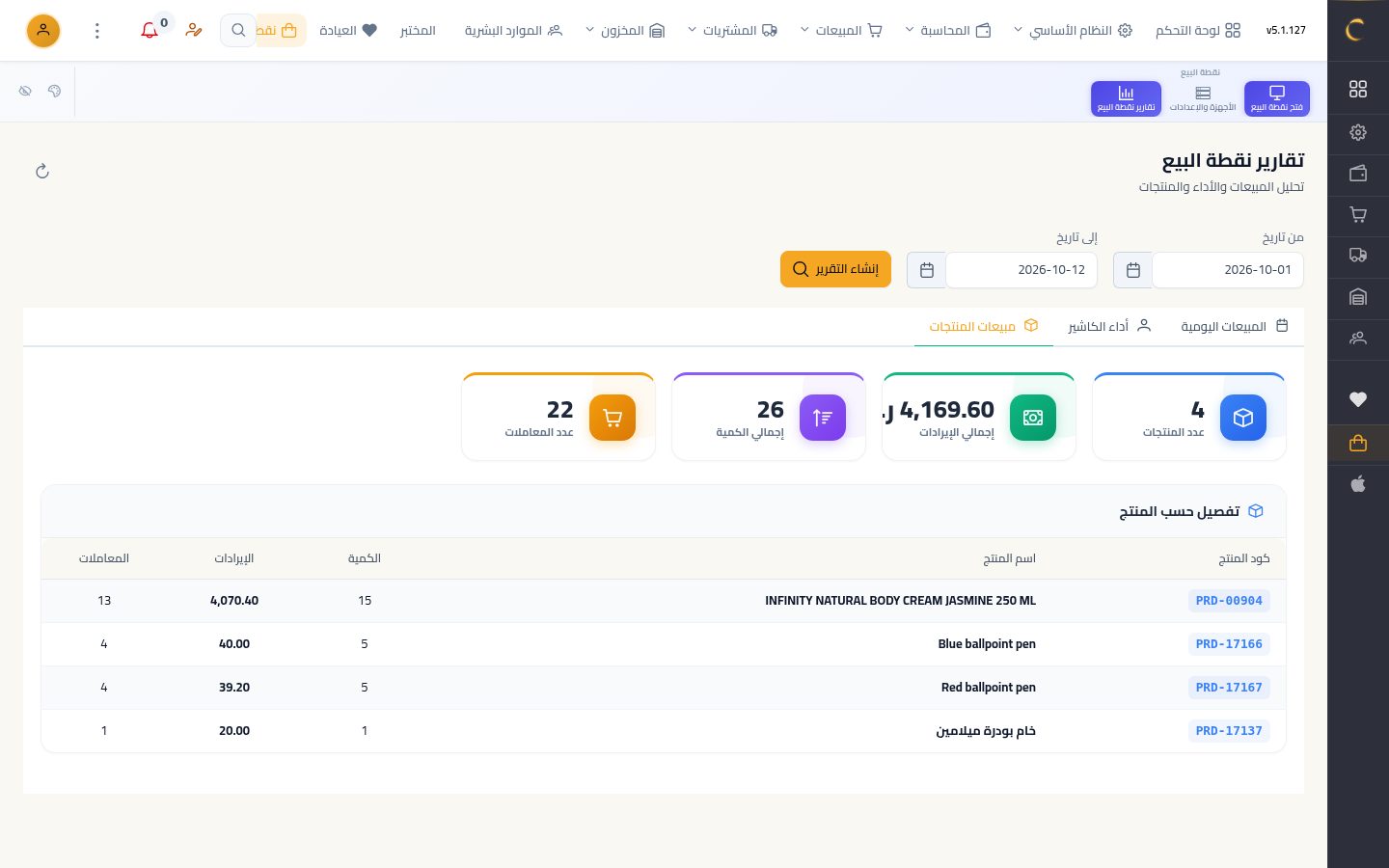Click the من تاريخ date field 2026-10-01
Image resolution: width=1389 pixels, height=868 pixels.
pyautogui.click(x=1228, y=270)
